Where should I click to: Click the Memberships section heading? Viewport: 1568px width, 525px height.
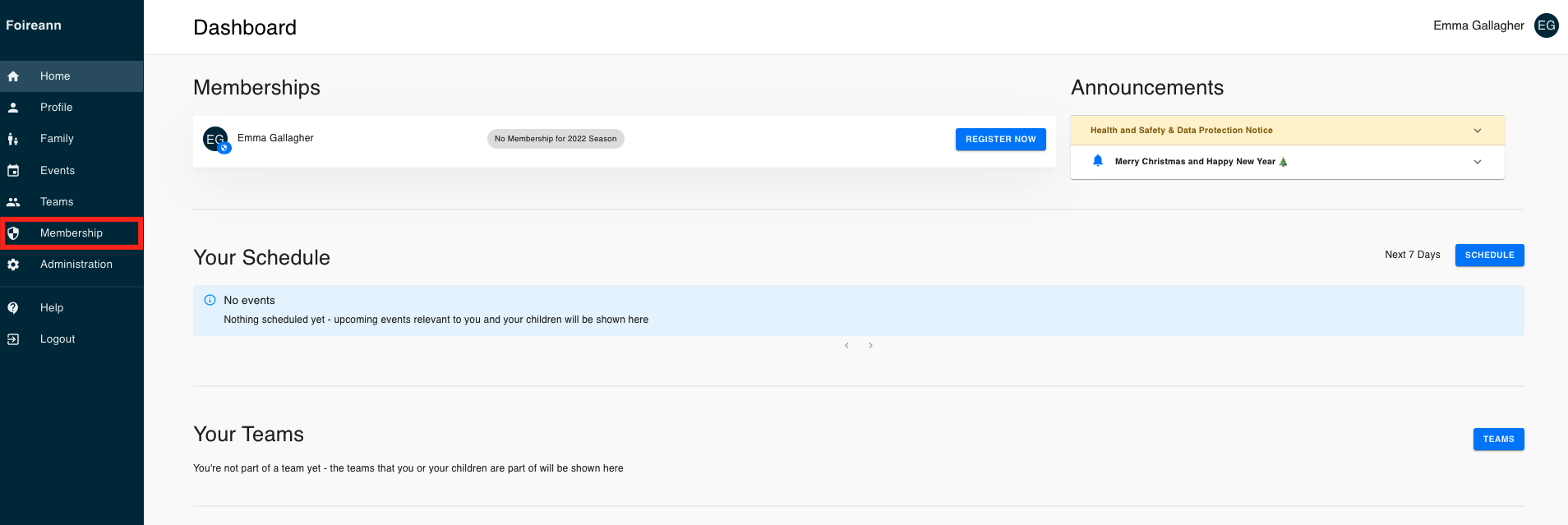[x=256, y=88]
